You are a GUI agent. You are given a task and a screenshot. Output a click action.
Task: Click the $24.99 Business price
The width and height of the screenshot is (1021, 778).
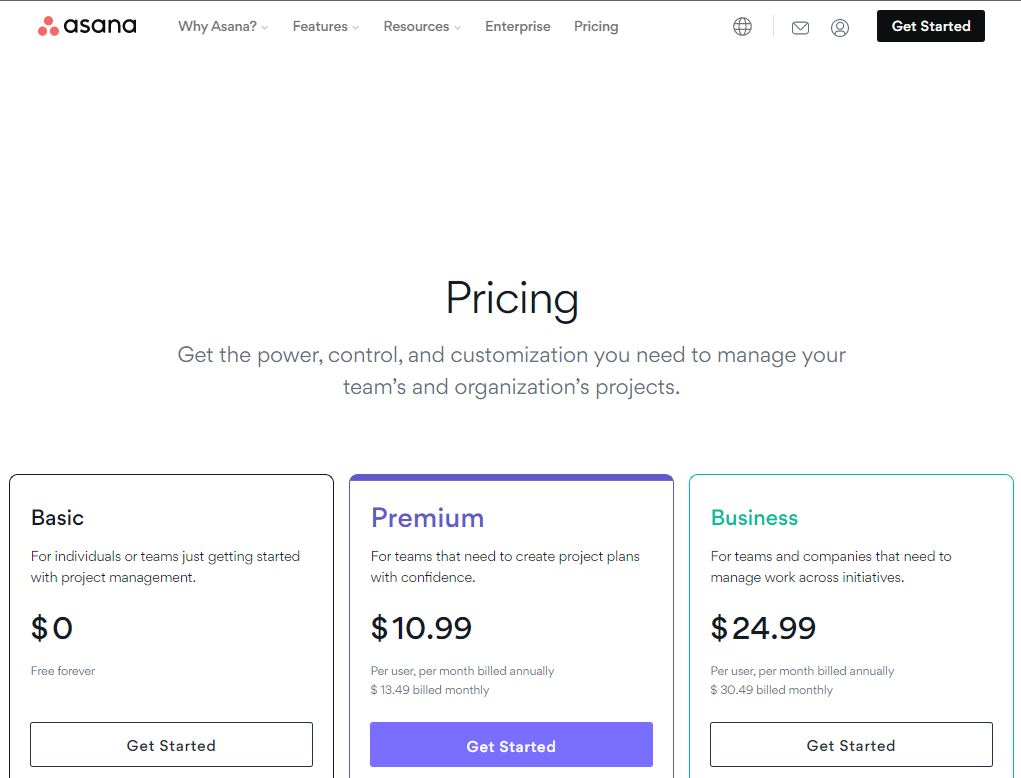click(x=763, y=628)
